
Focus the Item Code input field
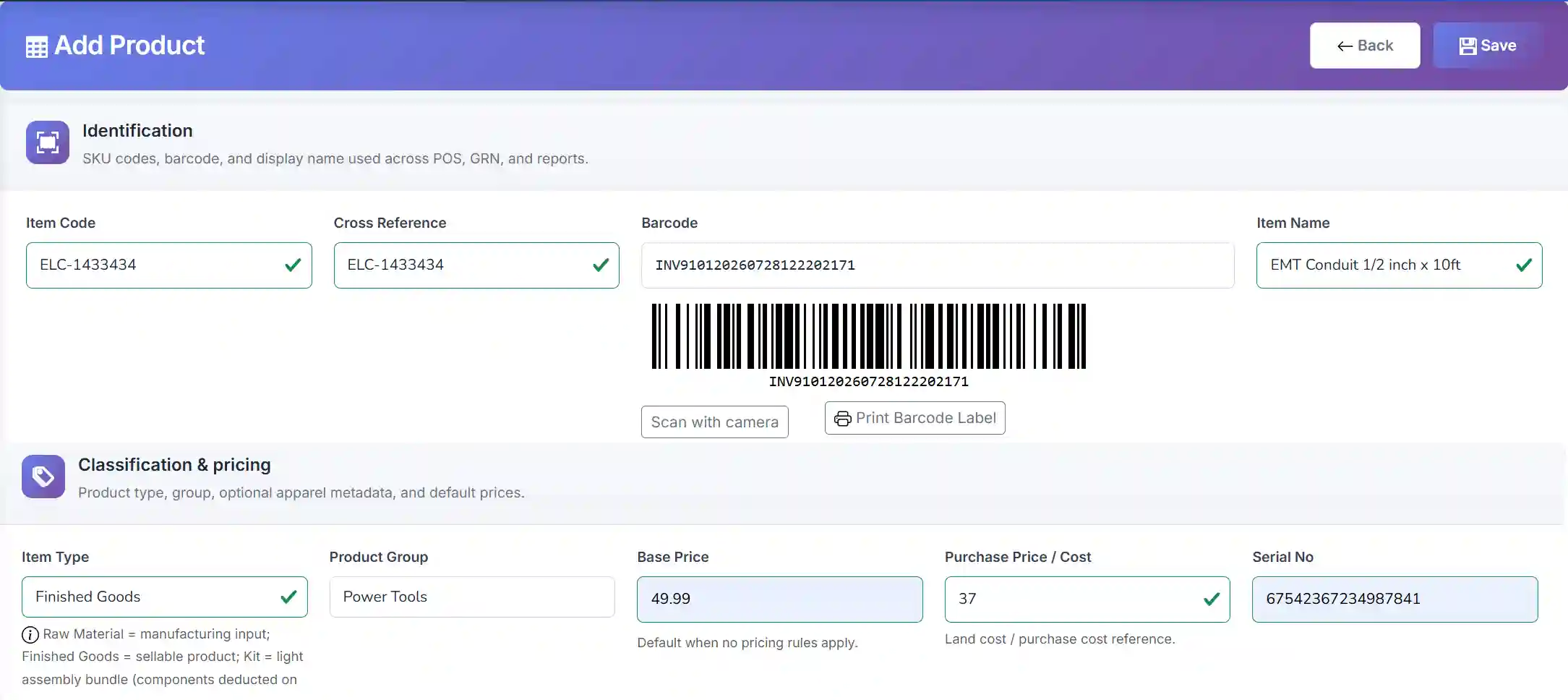point(169,265)
